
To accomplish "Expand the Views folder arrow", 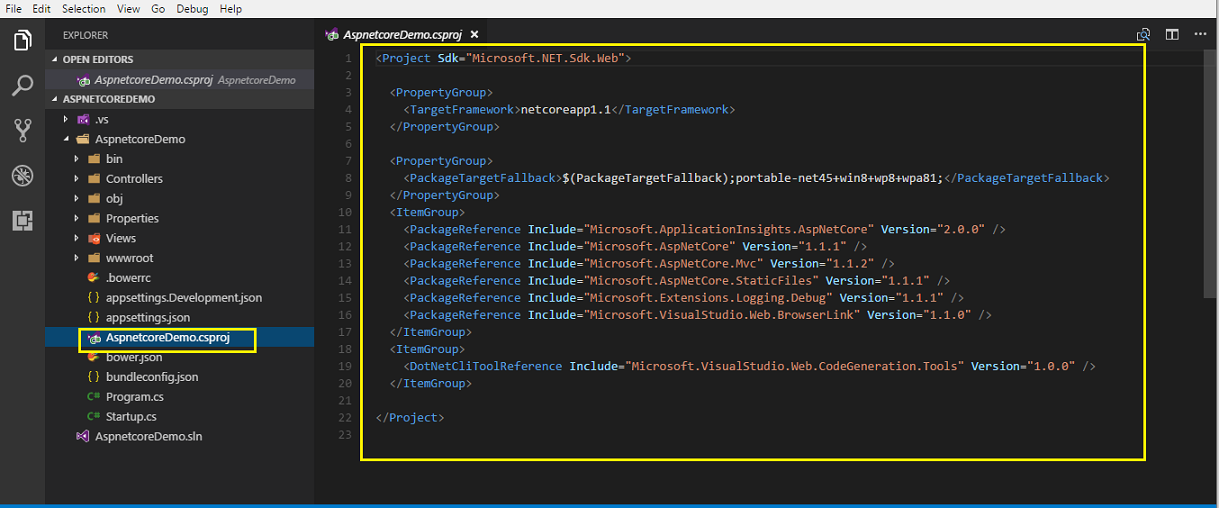I will pyautogui.click(x=77, y=238).
